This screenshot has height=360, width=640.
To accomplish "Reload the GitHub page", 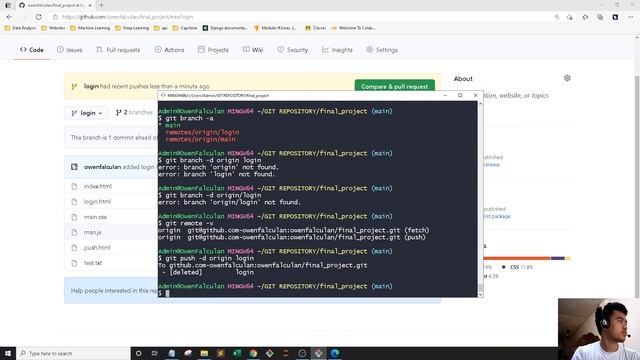I will (x=38, y=17).
